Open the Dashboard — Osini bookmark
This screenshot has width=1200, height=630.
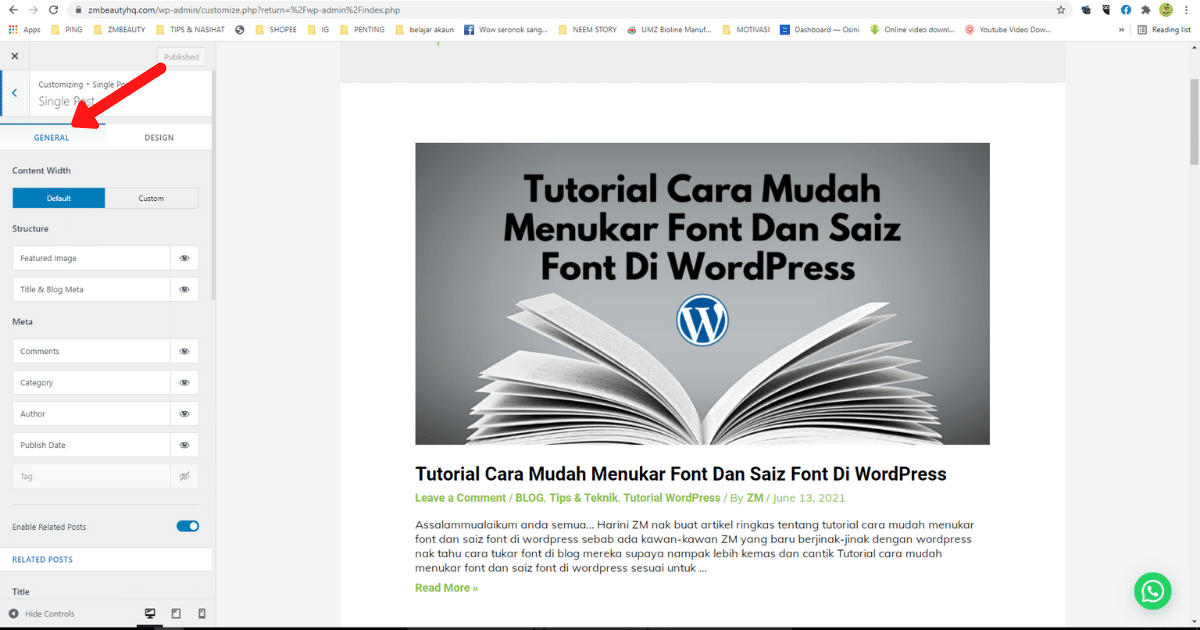coord(820,29)
